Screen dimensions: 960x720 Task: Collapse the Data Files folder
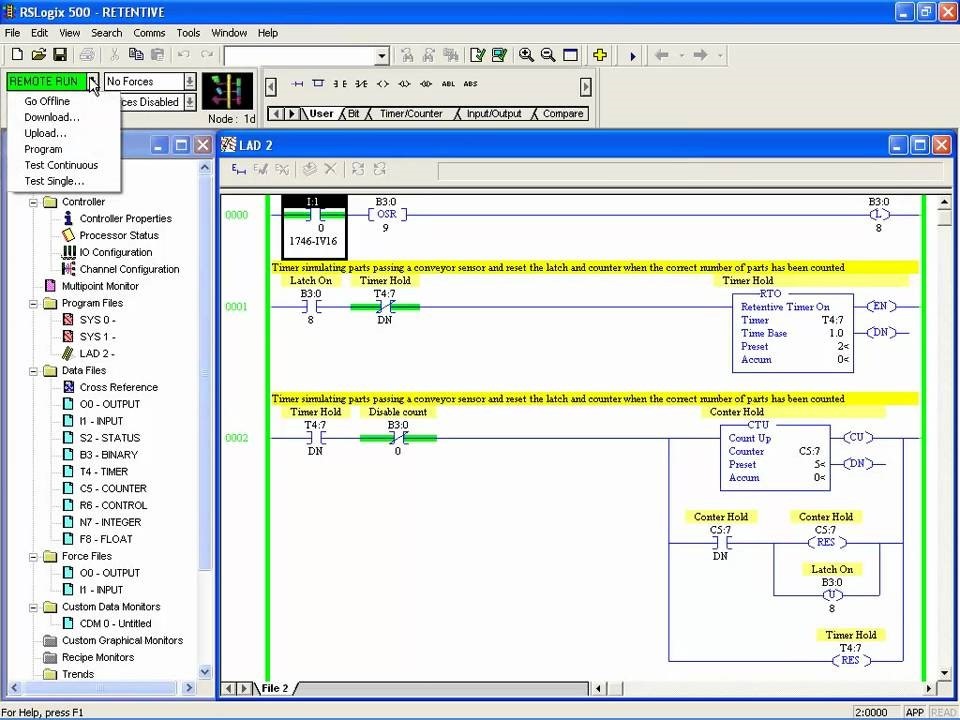point(34,370)
